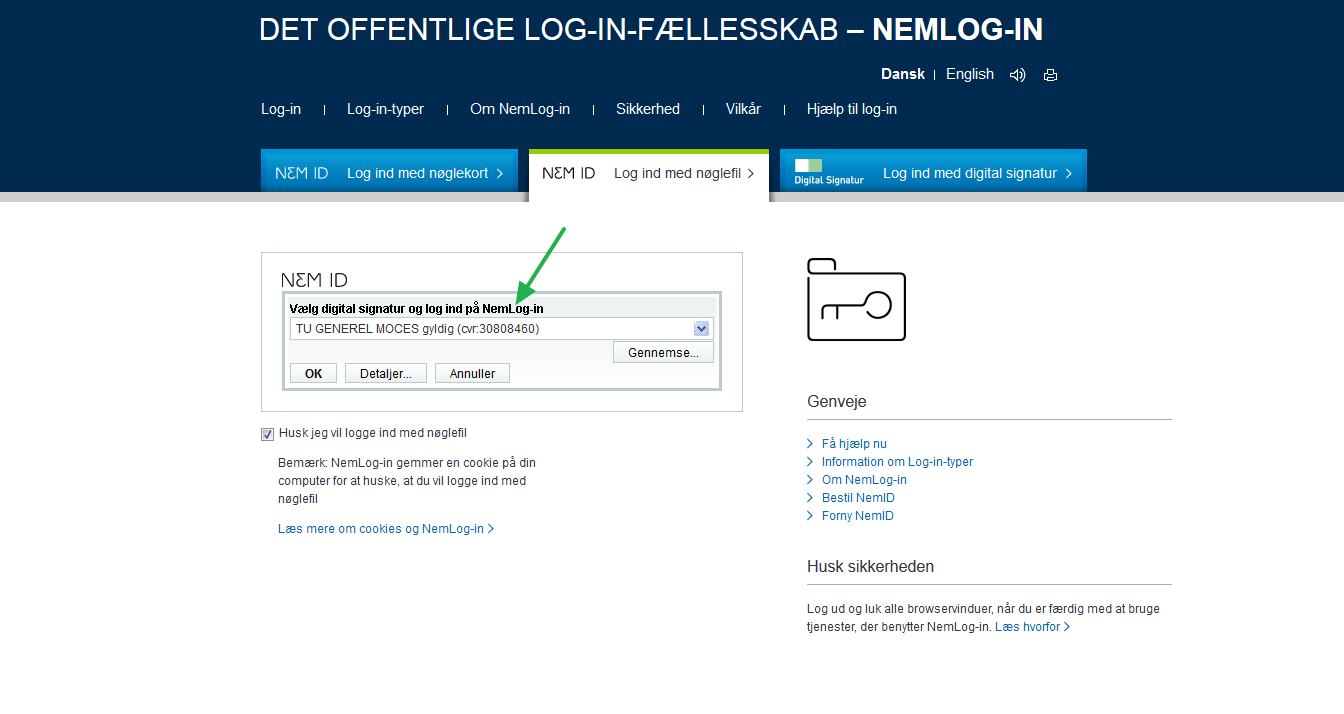1344x714 pixels.
Task: Select Dansk language option
Action: tap(903, 74)
